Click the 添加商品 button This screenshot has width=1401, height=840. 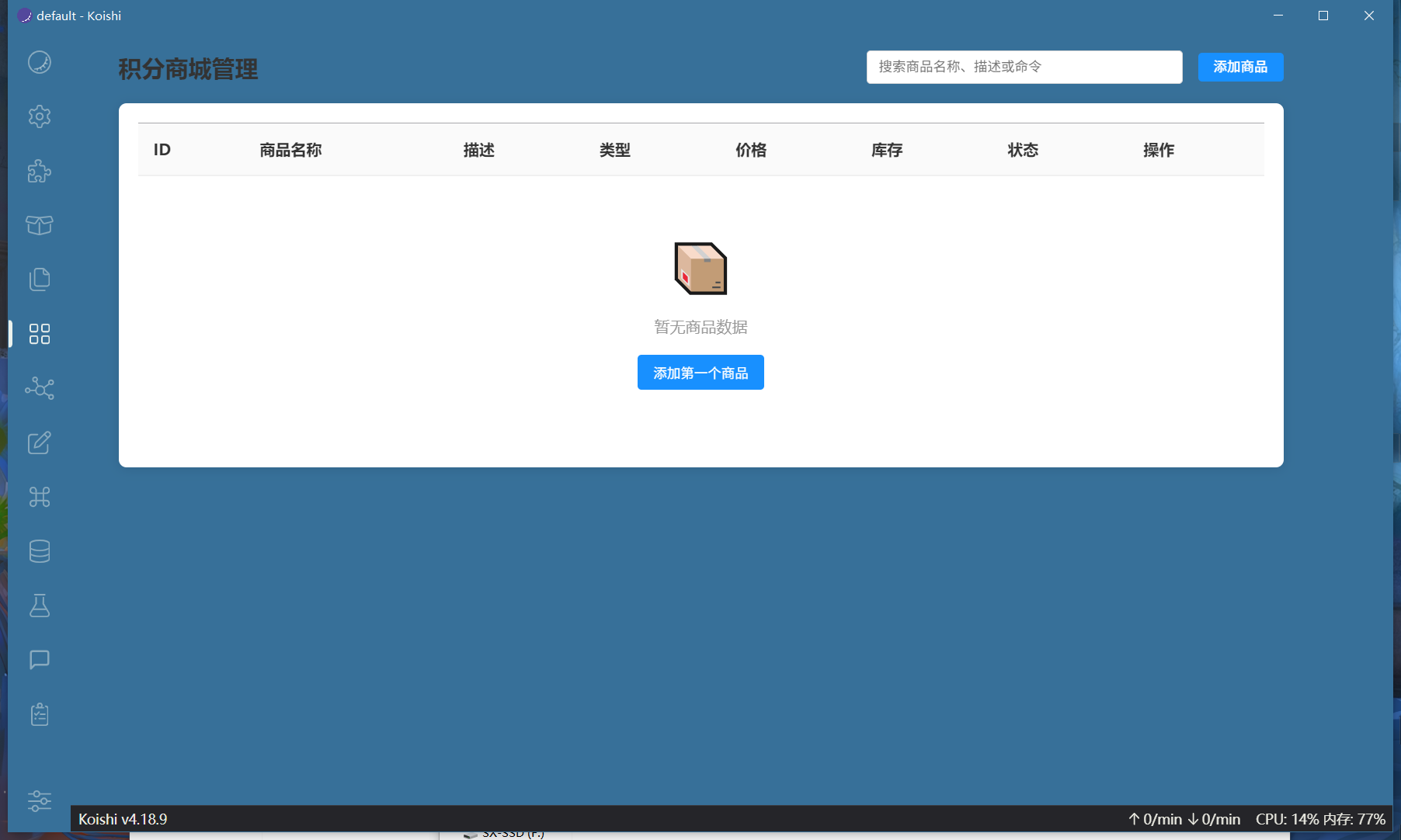[1239, 67]
